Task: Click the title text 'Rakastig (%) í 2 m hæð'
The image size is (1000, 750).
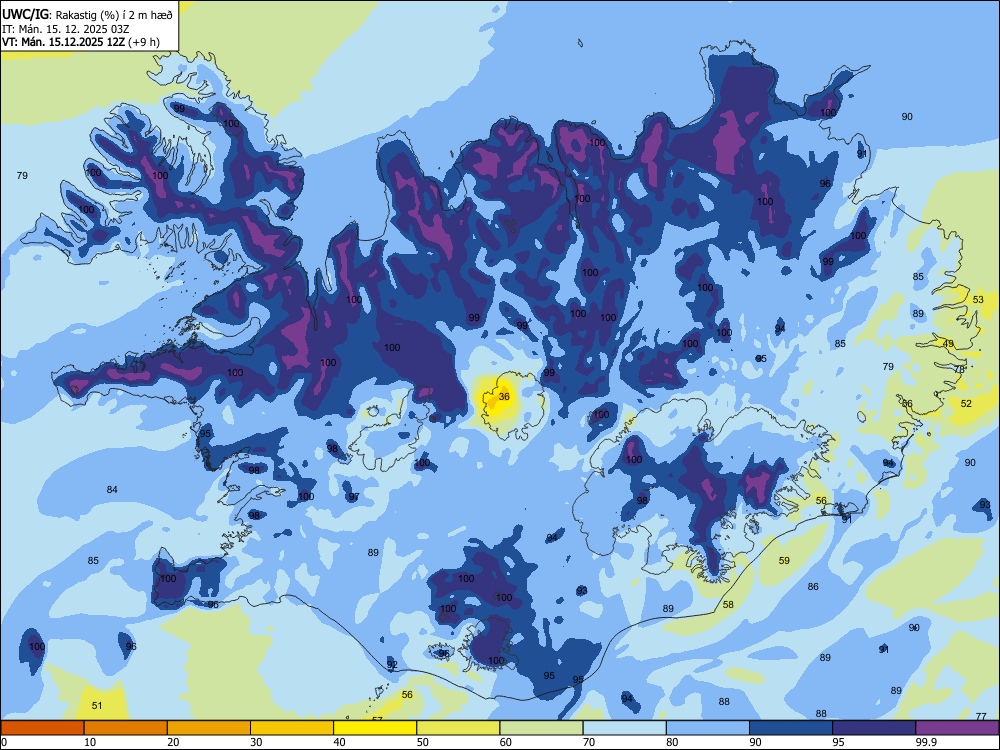Action: pyautogui.click(x=114, y=15)
